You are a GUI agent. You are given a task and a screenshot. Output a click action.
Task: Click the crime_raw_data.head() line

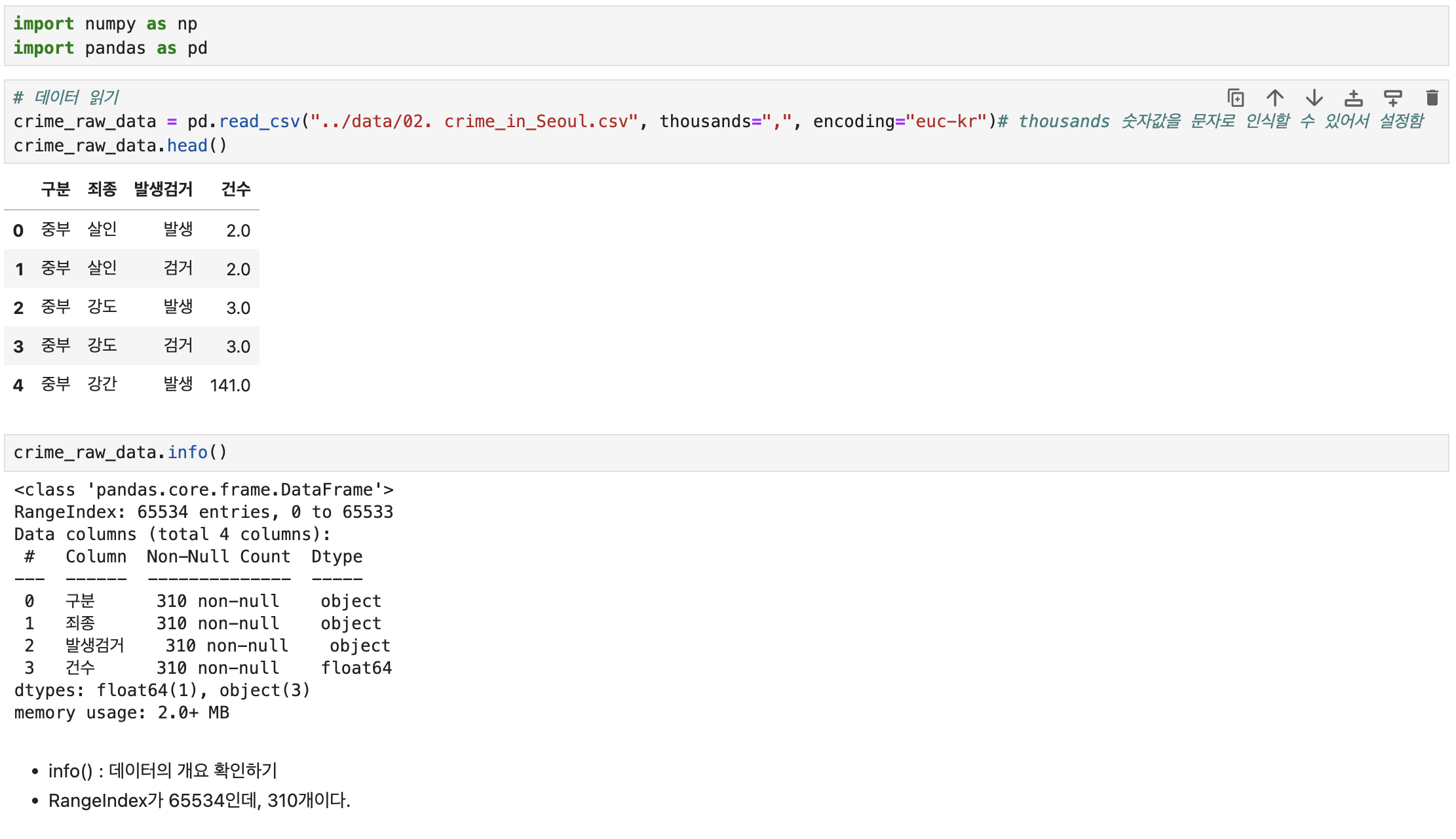120,146
